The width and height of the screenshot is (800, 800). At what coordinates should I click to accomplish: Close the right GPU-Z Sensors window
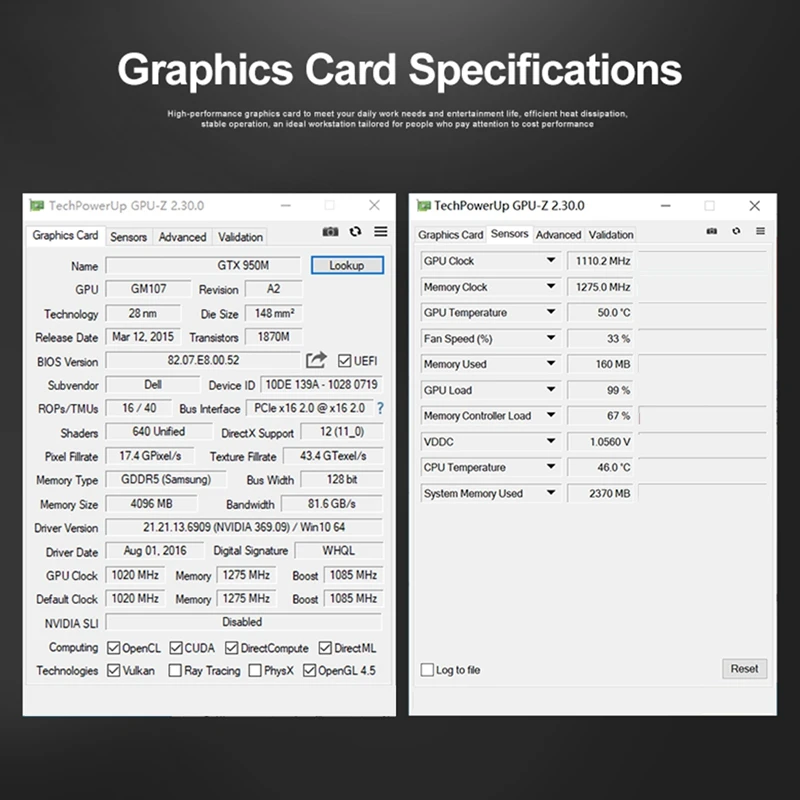click(x=755, y=206)
